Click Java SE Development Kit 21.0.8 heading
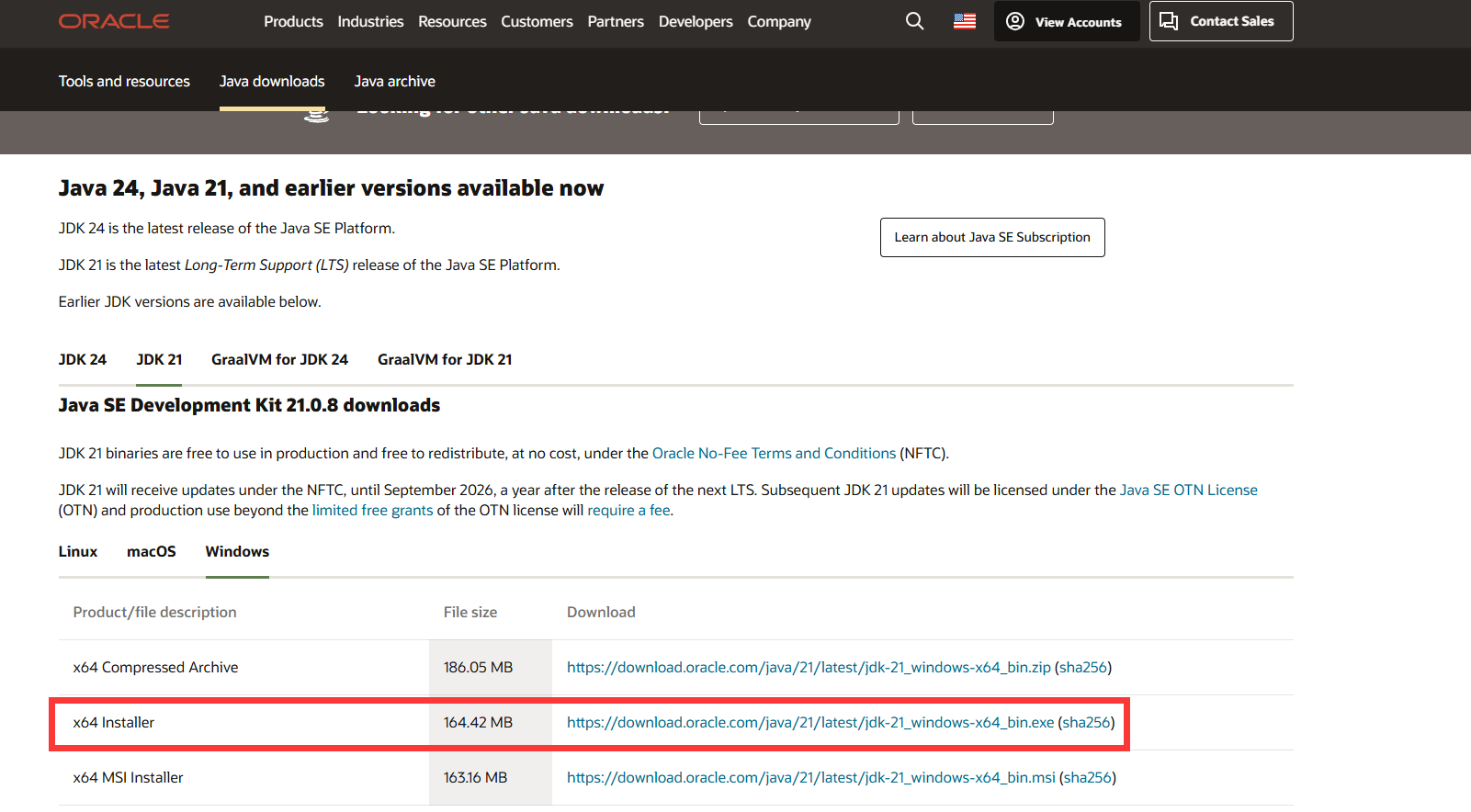1471x812 pixels. [x=249, y=405]
